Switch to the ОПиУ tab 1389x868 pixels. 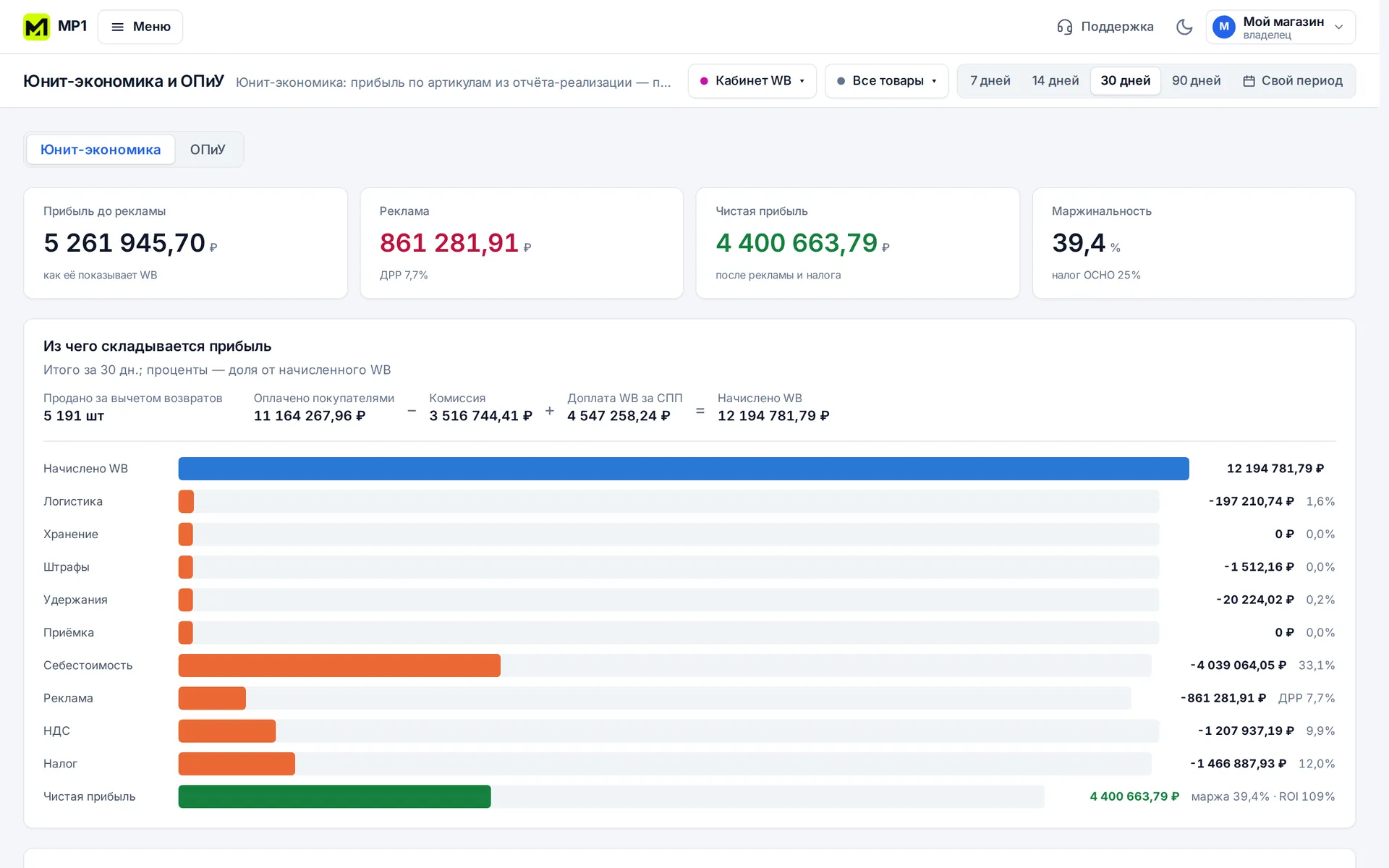pyautogui.click(x=208, y=150)
